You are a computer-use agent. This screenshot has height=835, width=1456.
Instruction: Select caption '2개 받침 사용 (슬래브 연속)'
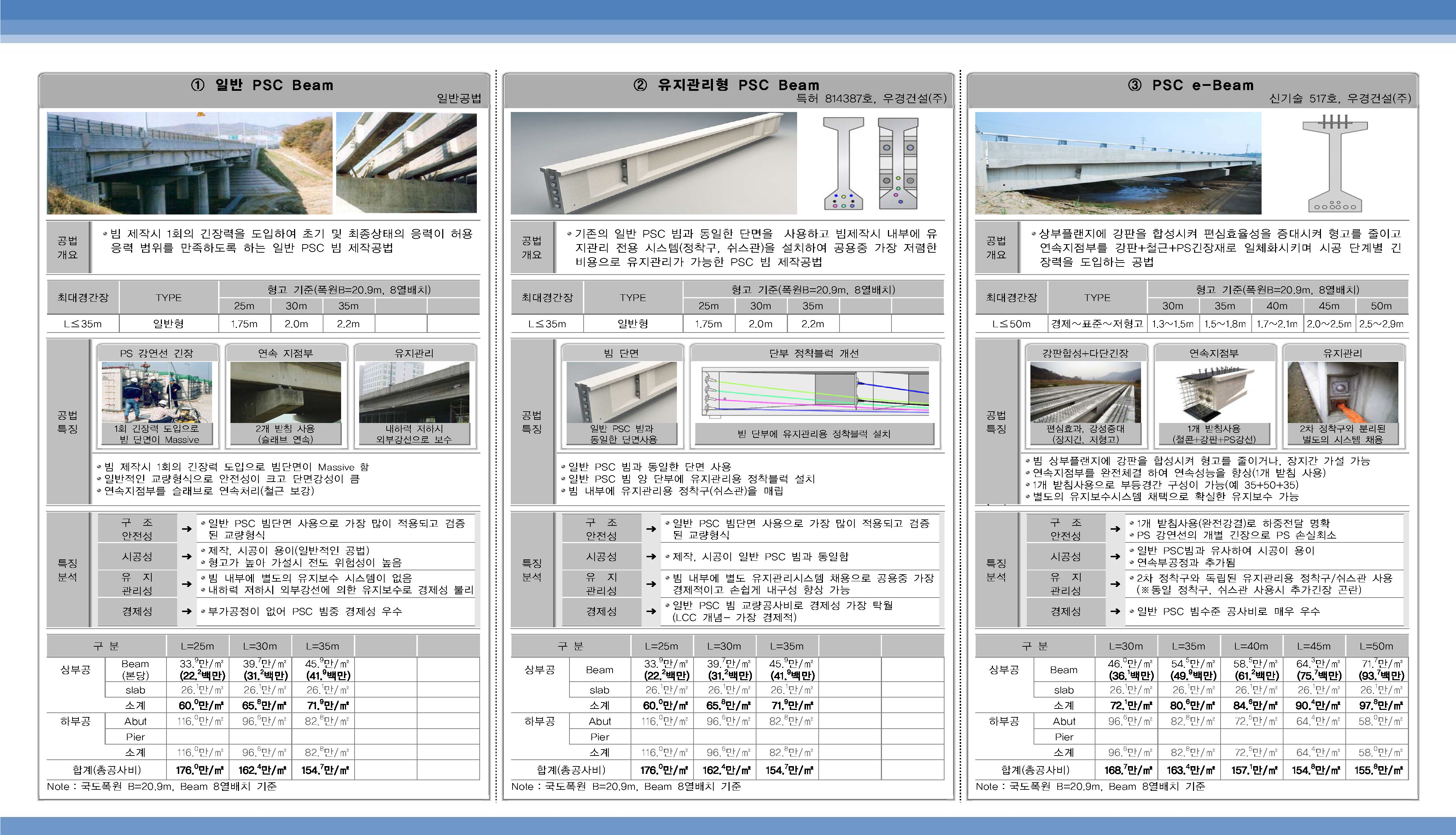(285, 434)
